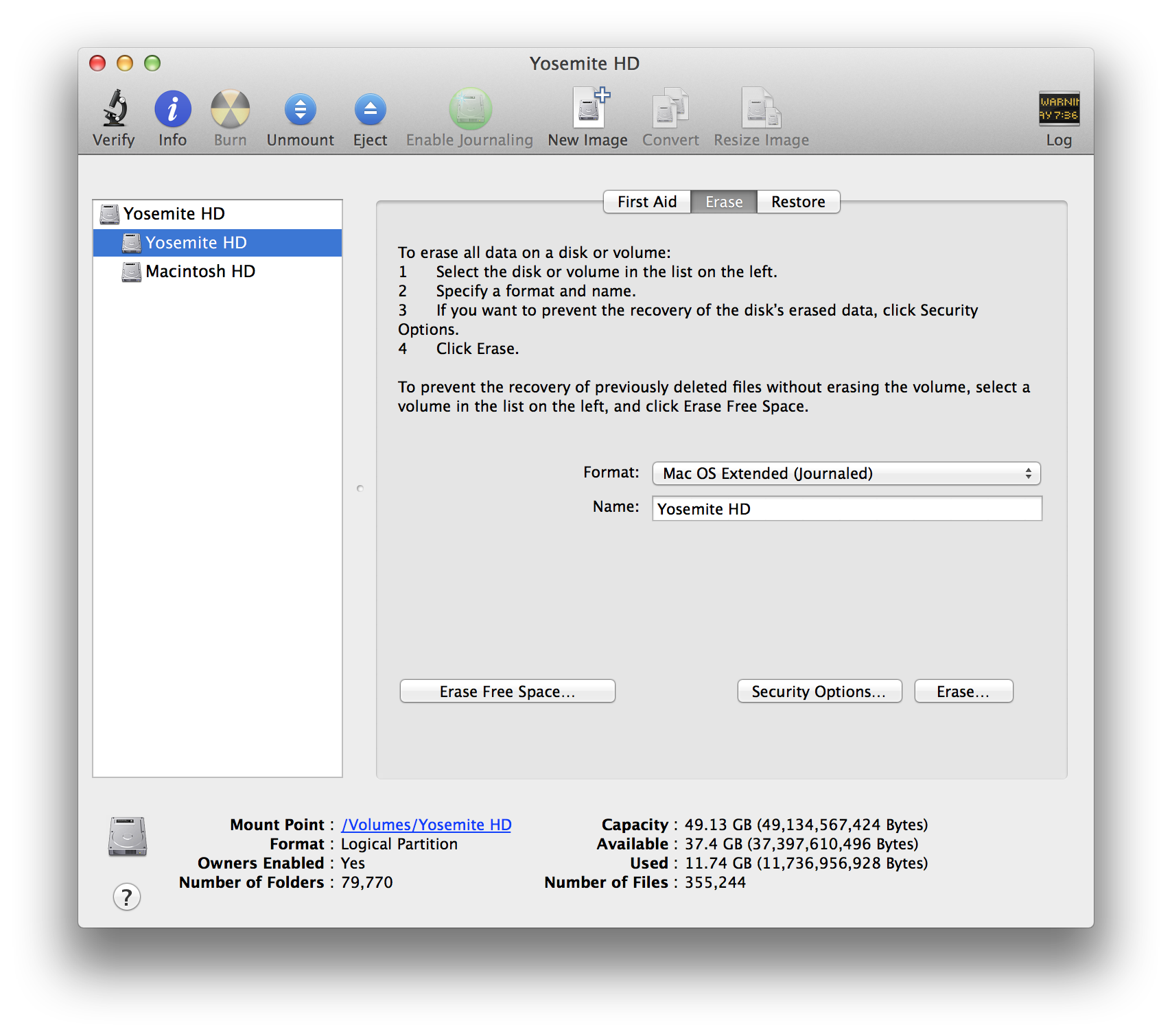Click the drive icon beside Mount Point
The image size is (1172, 1036).
pos(128,836)
